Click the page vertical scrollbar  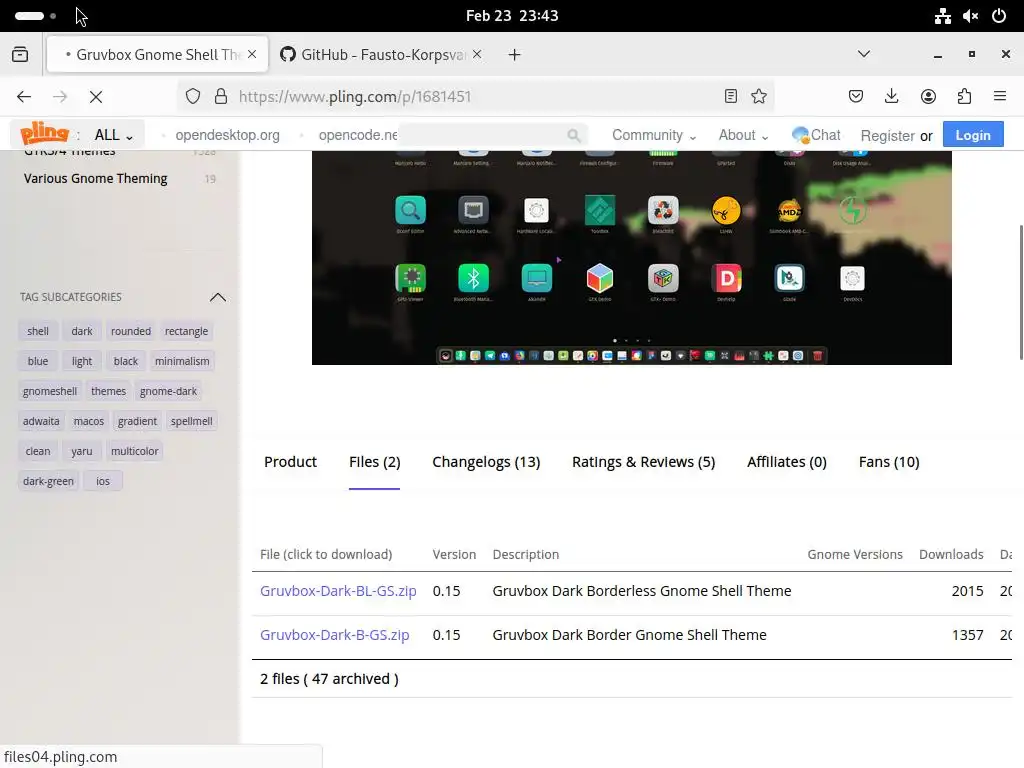(x=1020, y=293)
